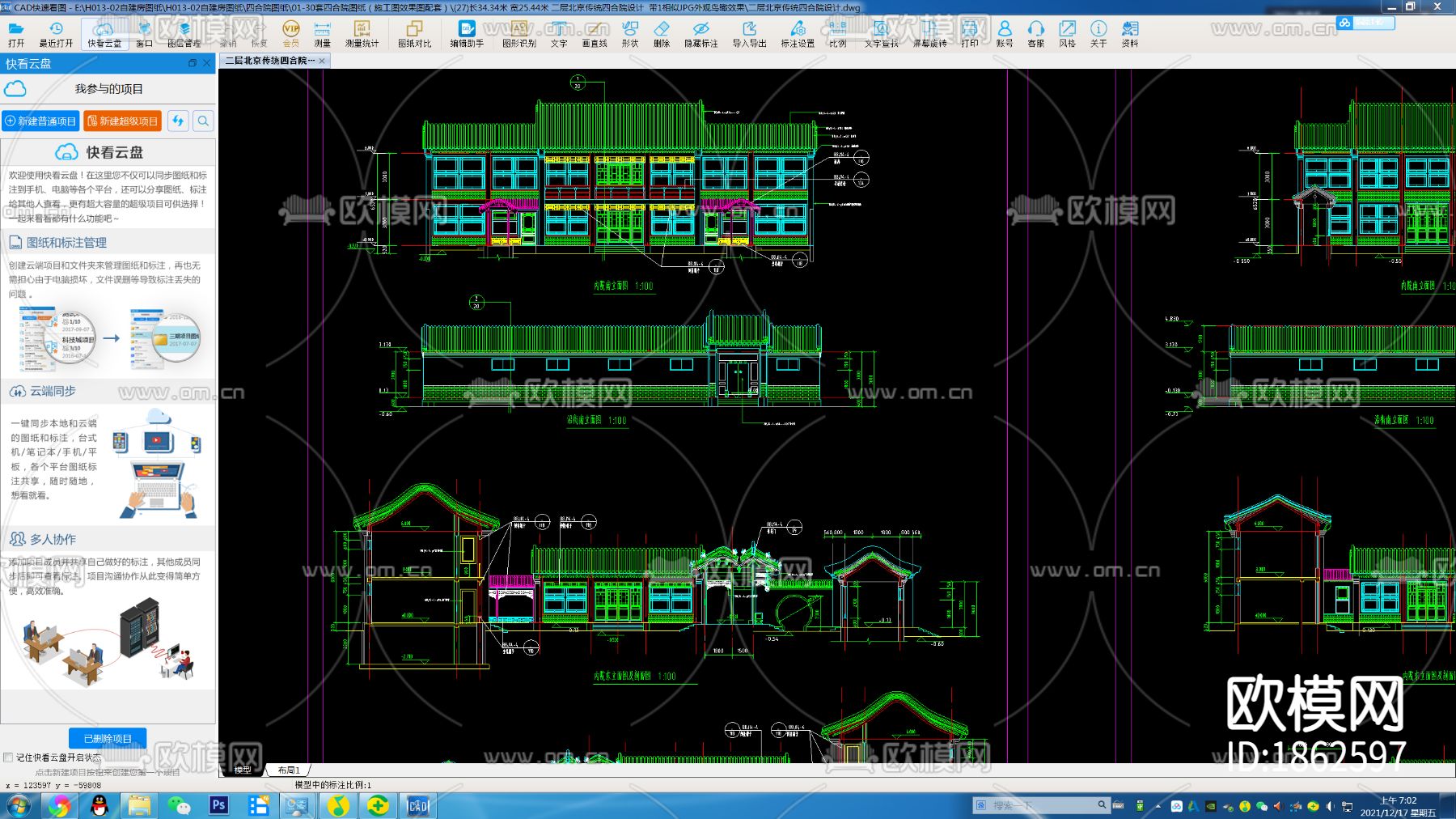Open the Photoshop icon in taskbar
The height and width of the screenshot is (819, 1456).
(218, 805)
